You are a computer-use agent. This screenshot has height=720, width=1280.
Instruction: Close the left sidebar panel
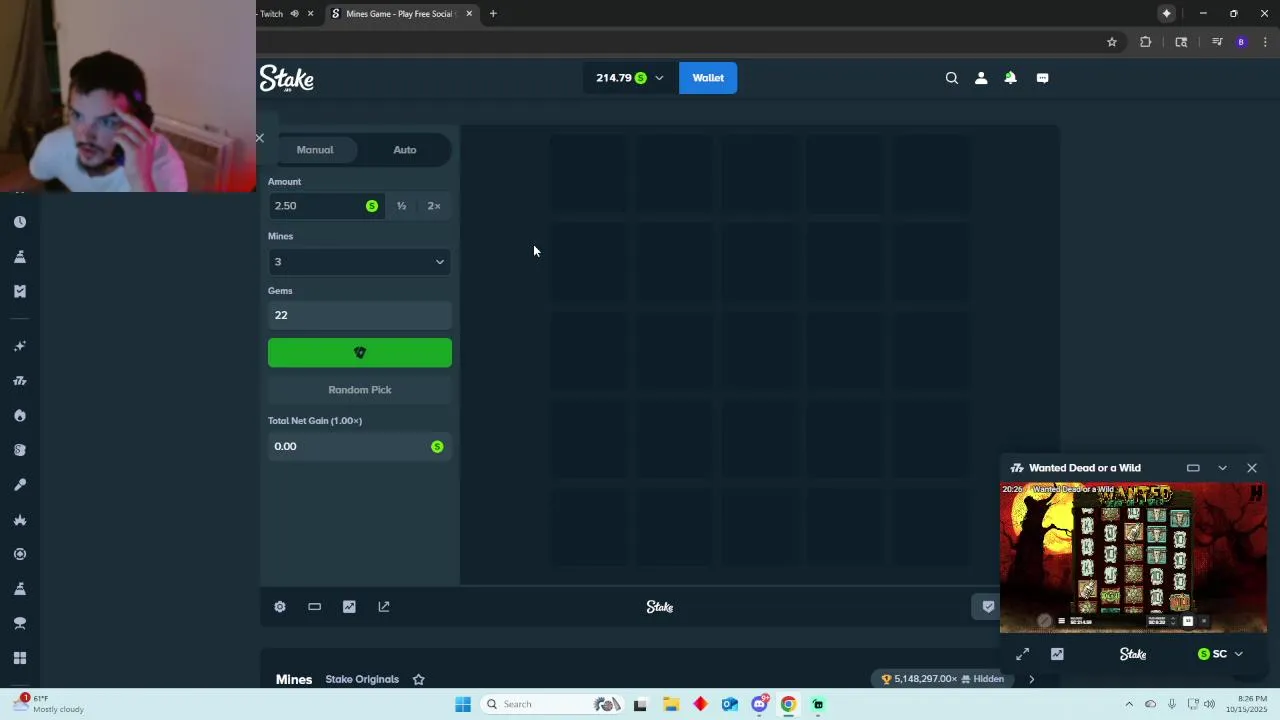coord(260,138)
